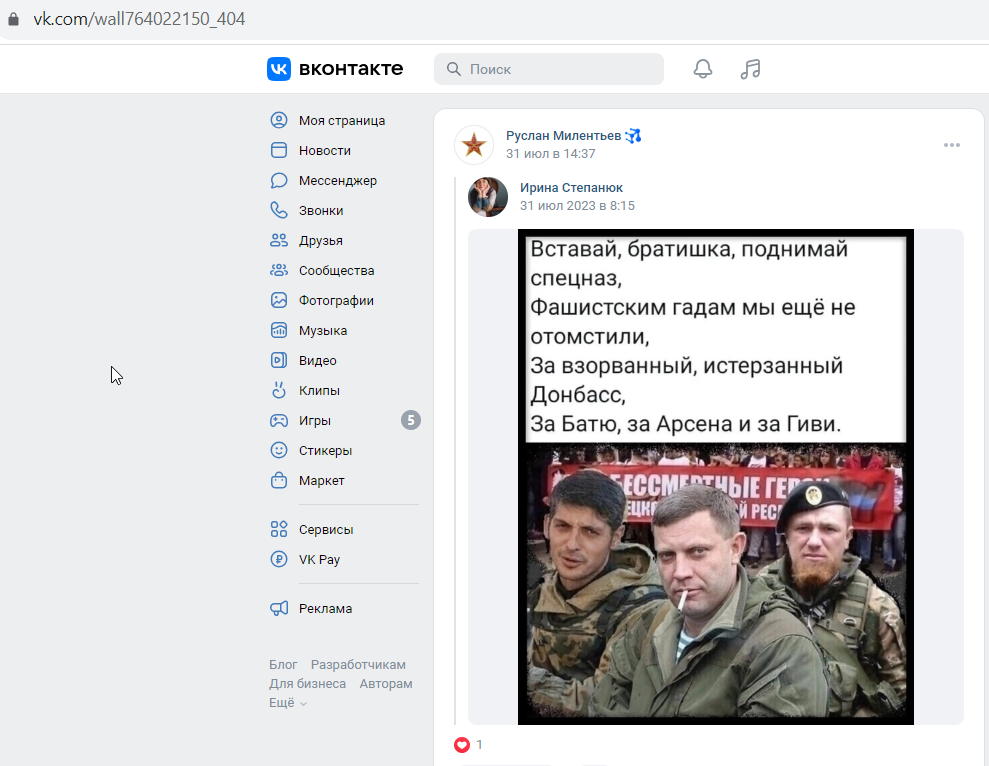This screenshot has height=766, width=989.
Task: Open the Calls (Звонки) phone icon
Action: [279, 210]
